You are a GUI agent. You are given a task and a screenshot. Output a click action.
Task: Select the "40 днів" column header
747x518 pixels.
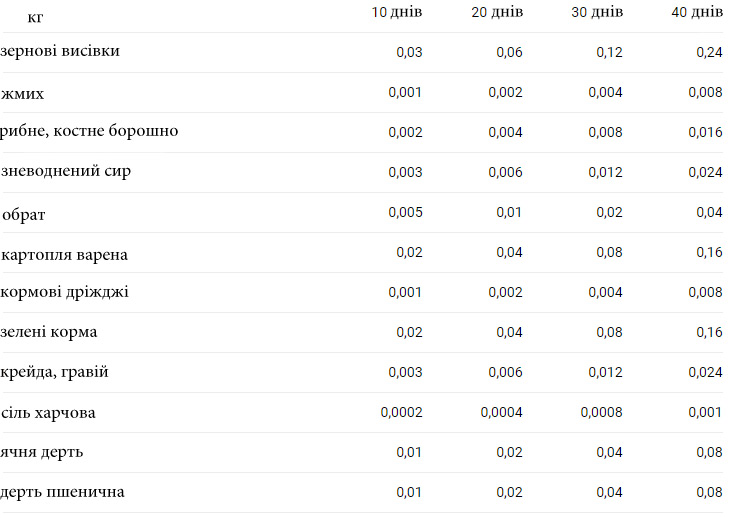[x=696, y=12]
